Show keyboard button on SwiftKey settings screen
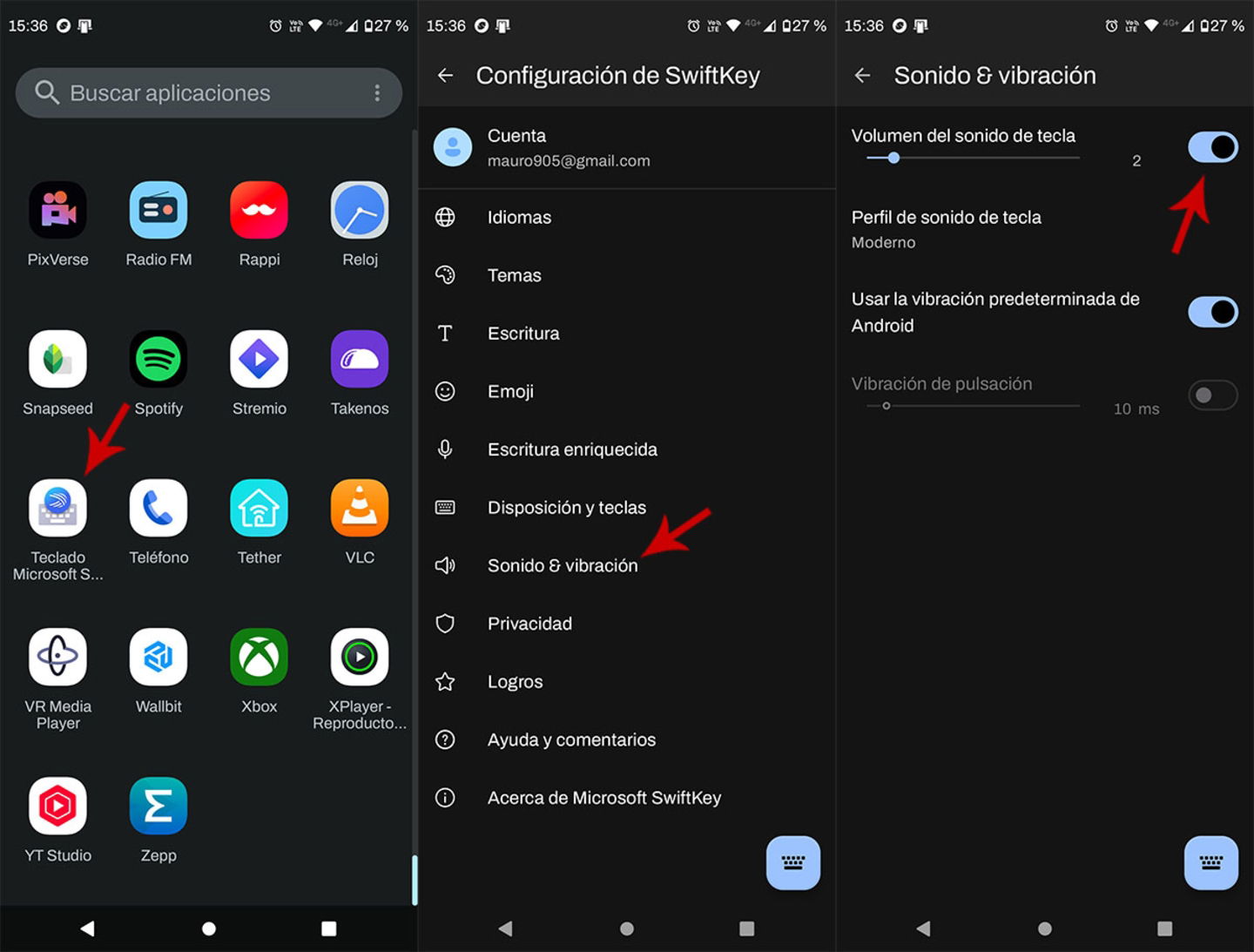1254x952 pixels. 793,862
